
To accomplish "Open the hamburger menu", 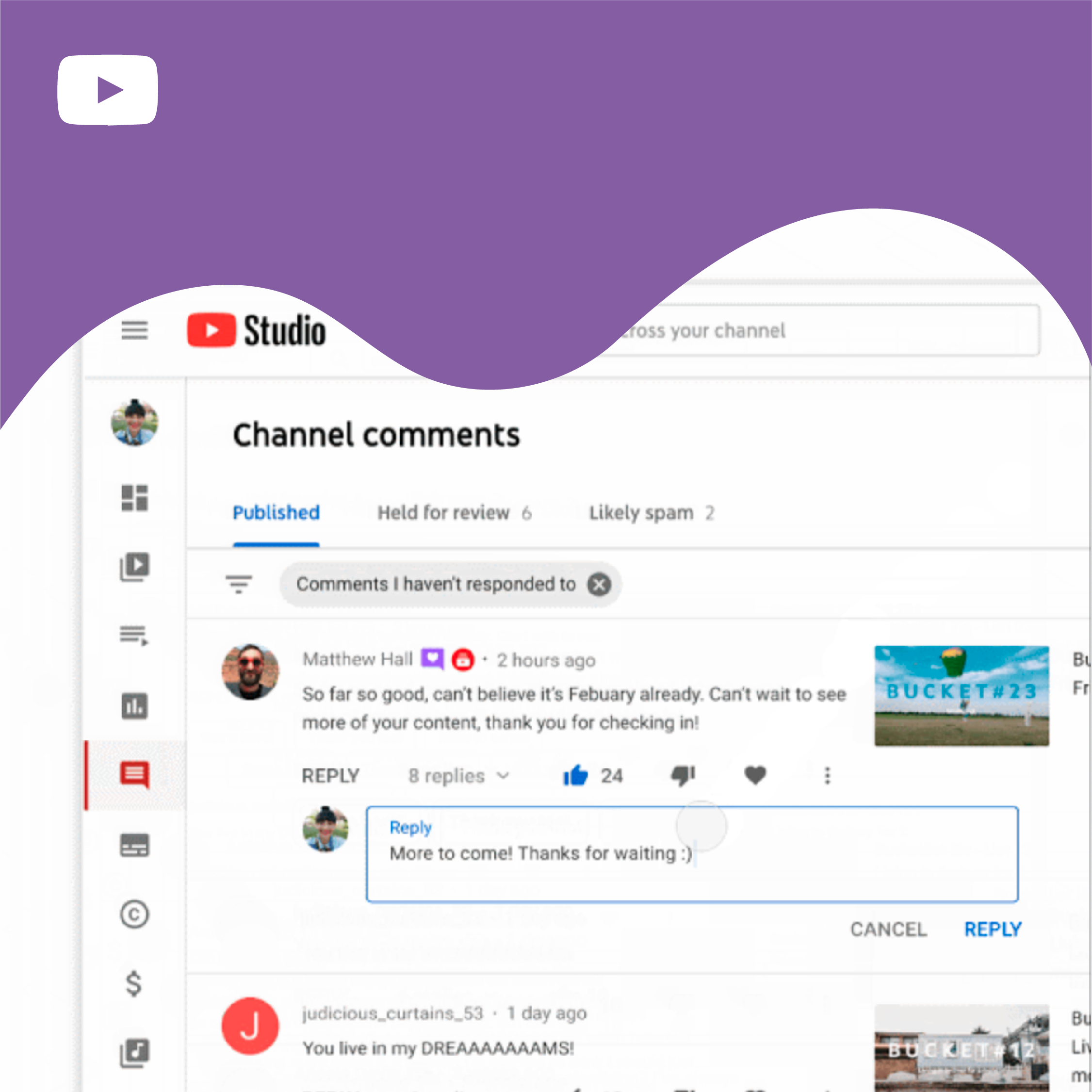I will (x=134, y=330).
